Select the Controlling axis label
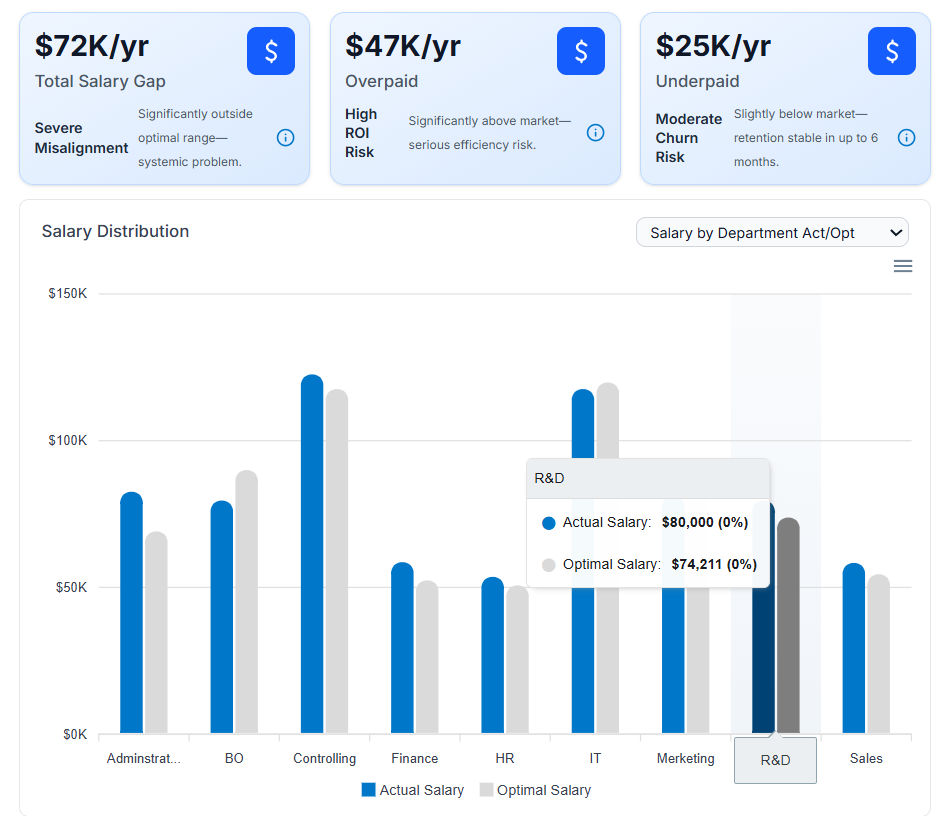 coord(324,759)
